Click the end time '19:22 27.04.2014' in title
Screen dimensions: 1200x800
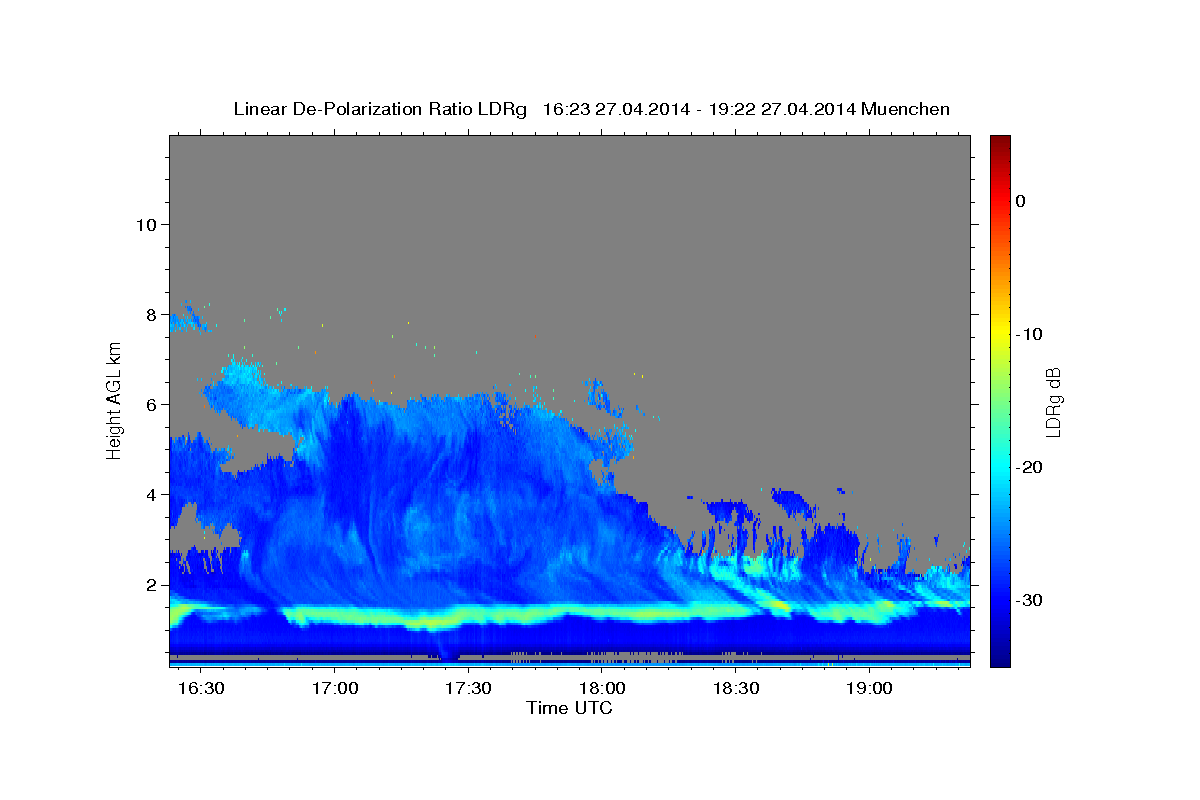(x=781, y=109)
